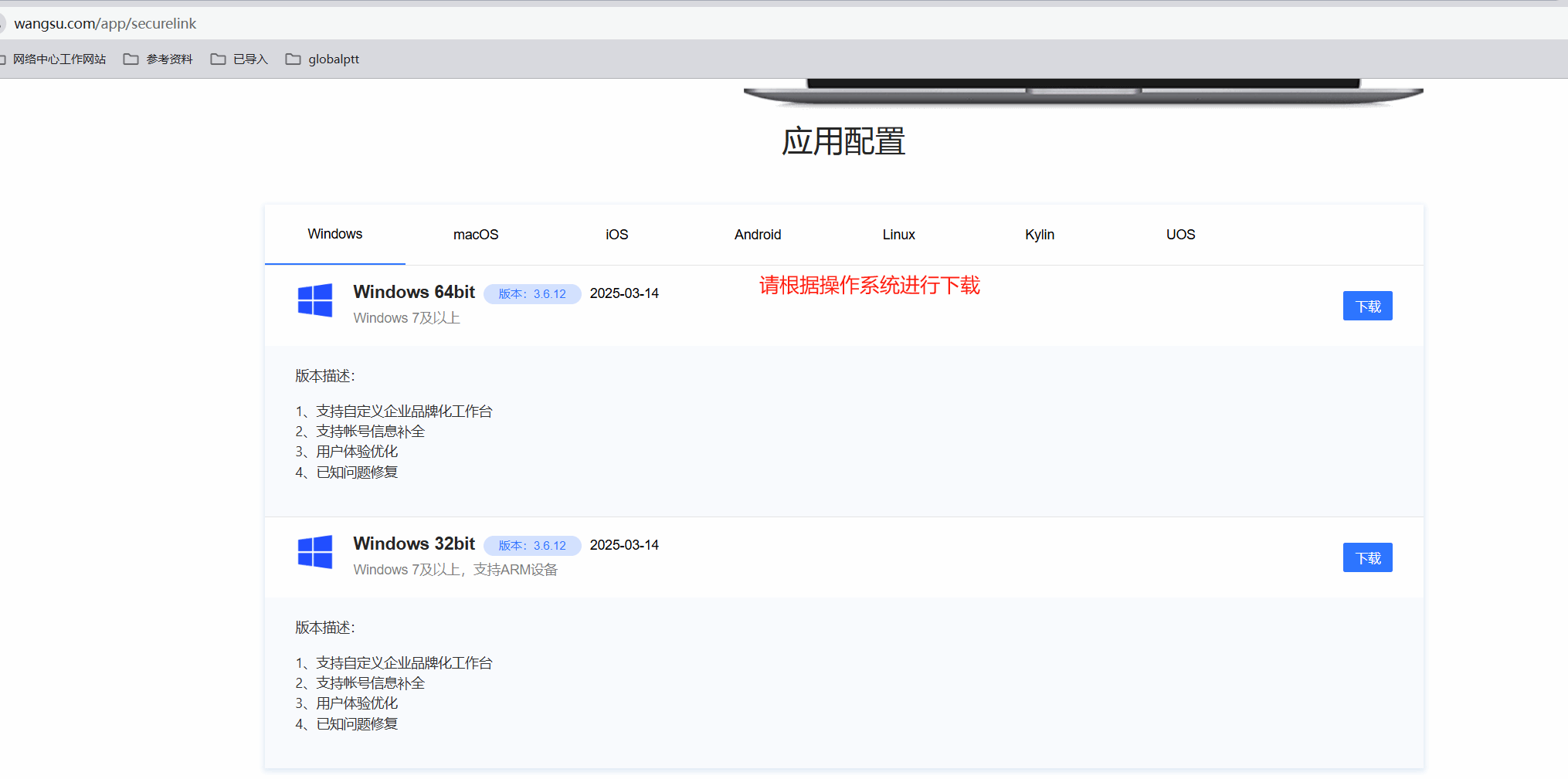Viewport: 1568px width, 779px height.
Task: Click the wangsu.com address bar URL
Action: (105, 23)
